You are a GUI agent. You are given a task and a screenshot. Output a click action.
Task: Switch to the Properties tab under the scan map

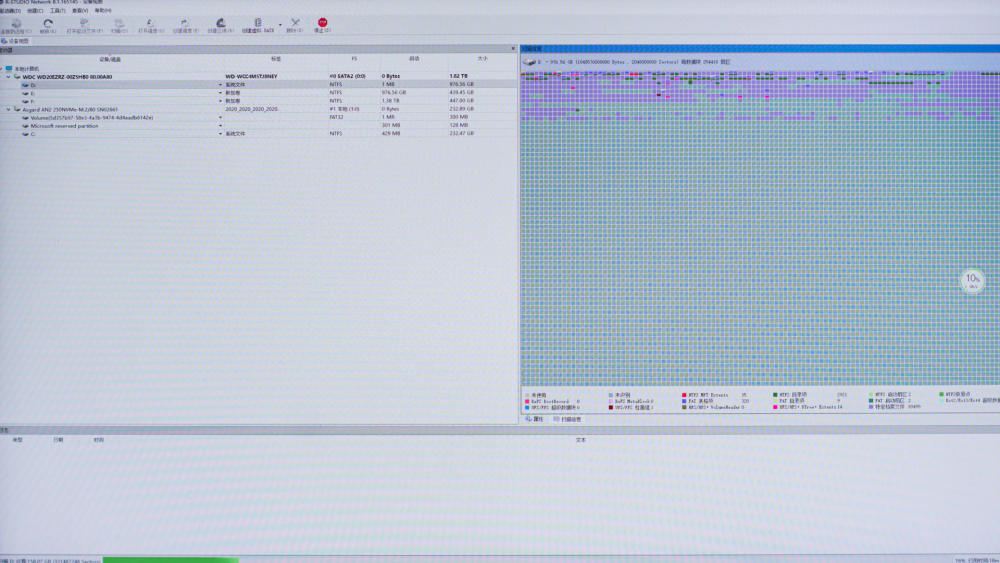click(534, 419)
